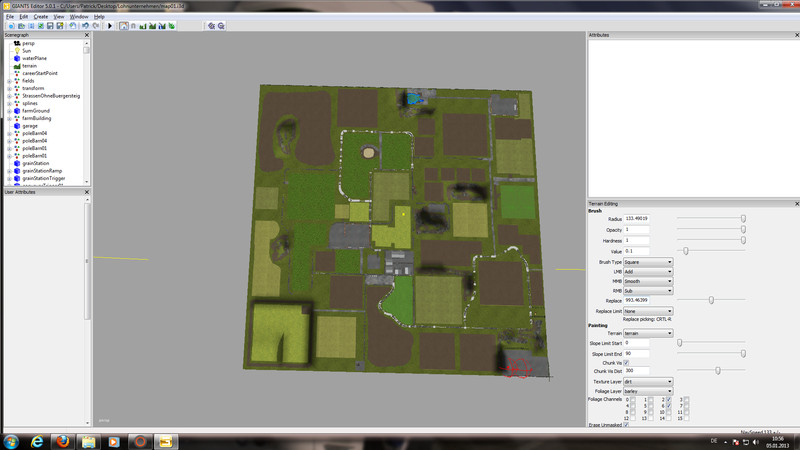
Task: Select the first green terrain sculpt icon
Action: pos(143,26)
